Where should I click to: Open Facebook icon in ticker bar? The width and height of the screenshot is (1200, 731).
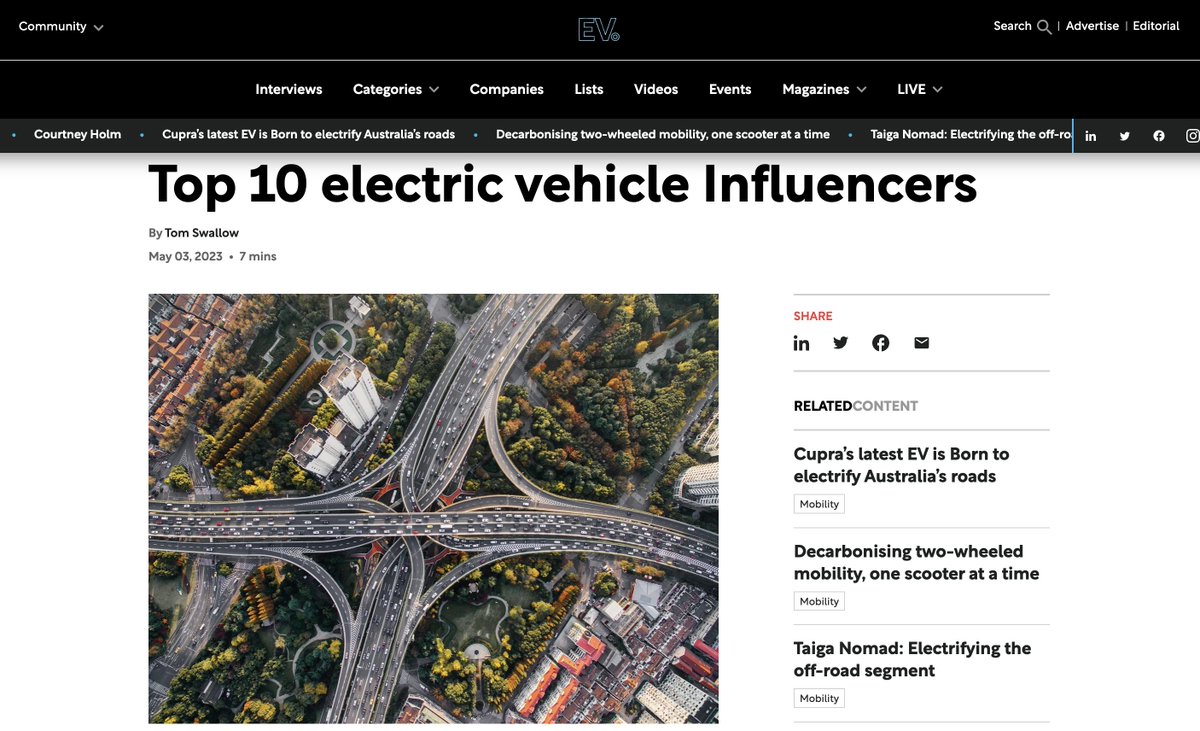click(1158, 136)
